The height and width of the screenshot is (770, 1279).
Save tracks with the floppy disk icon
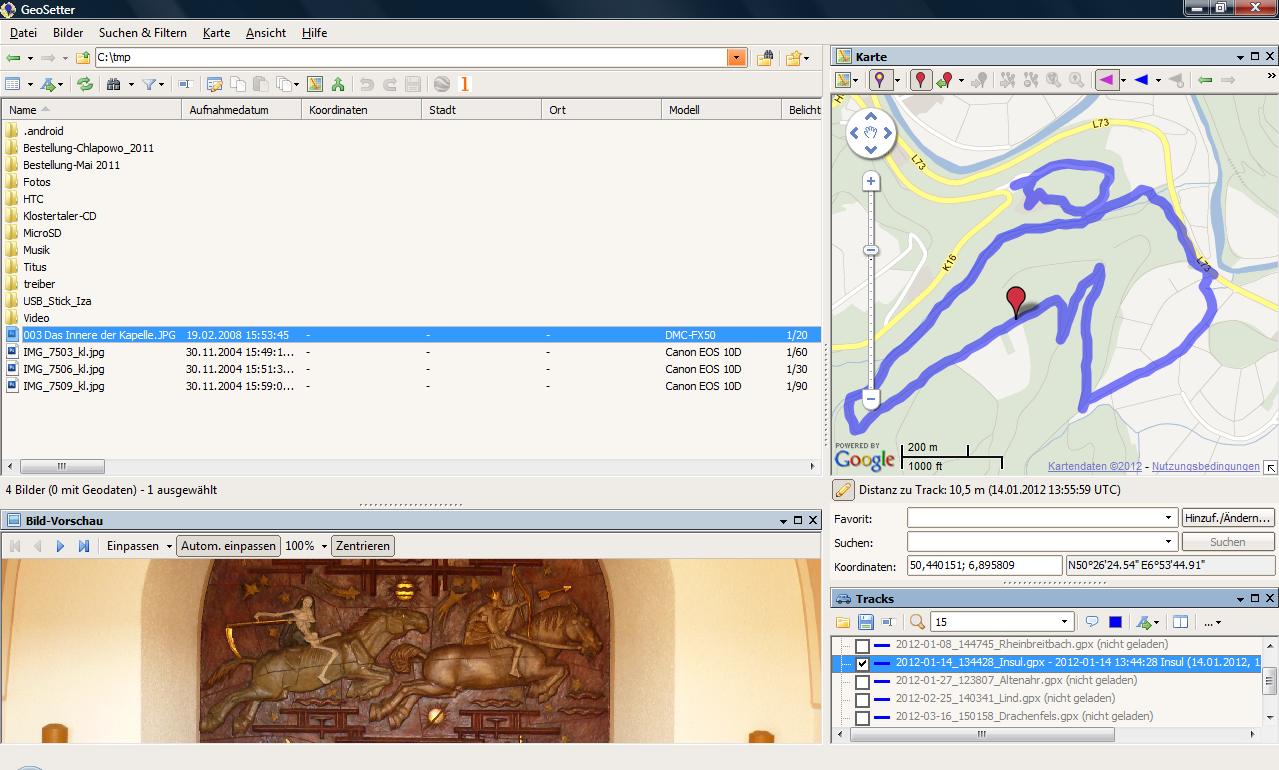coord(864,622)
